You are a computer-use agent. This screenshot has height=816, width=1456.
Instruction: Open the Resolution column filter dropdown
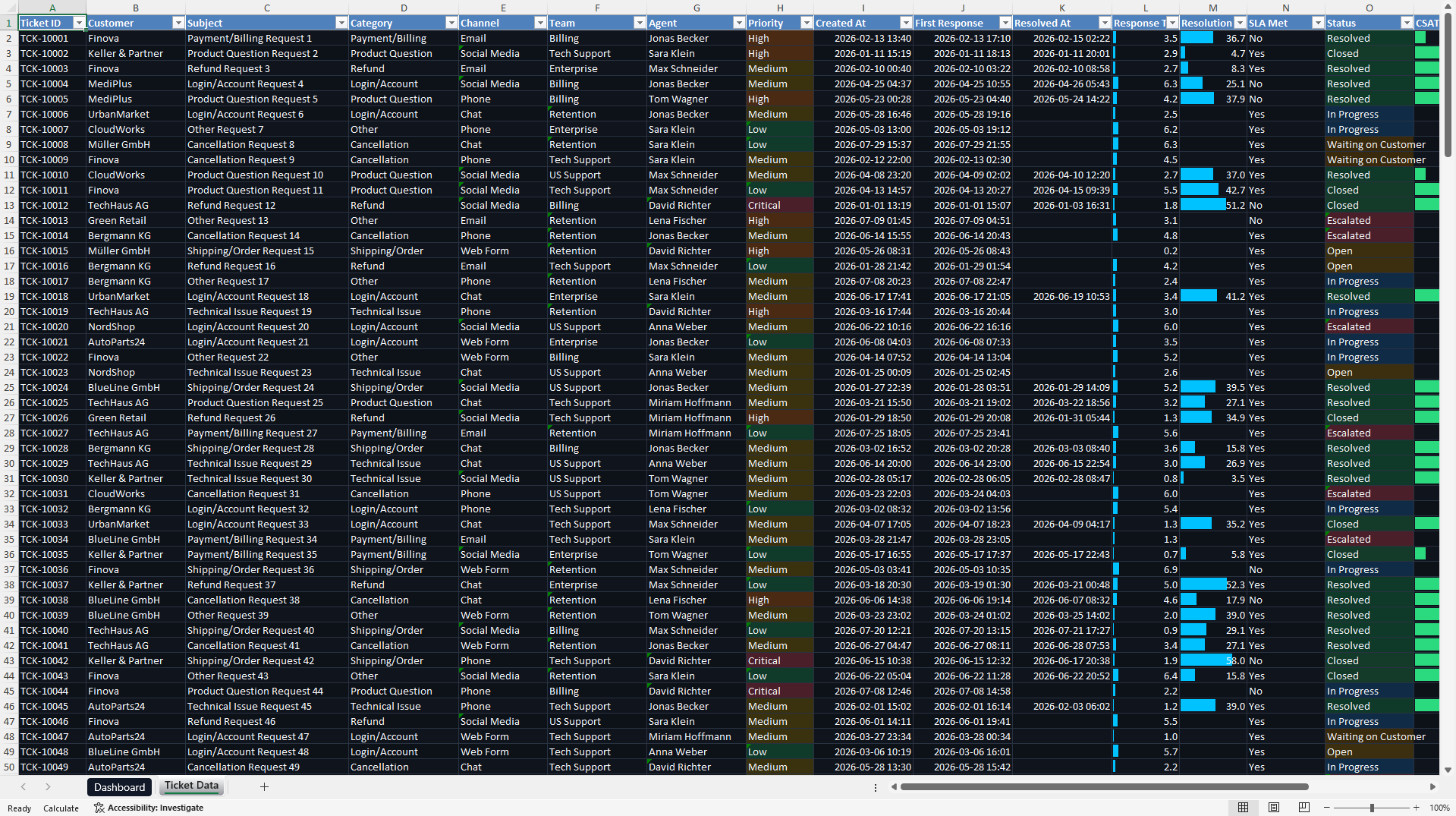tap(1240, 23)
